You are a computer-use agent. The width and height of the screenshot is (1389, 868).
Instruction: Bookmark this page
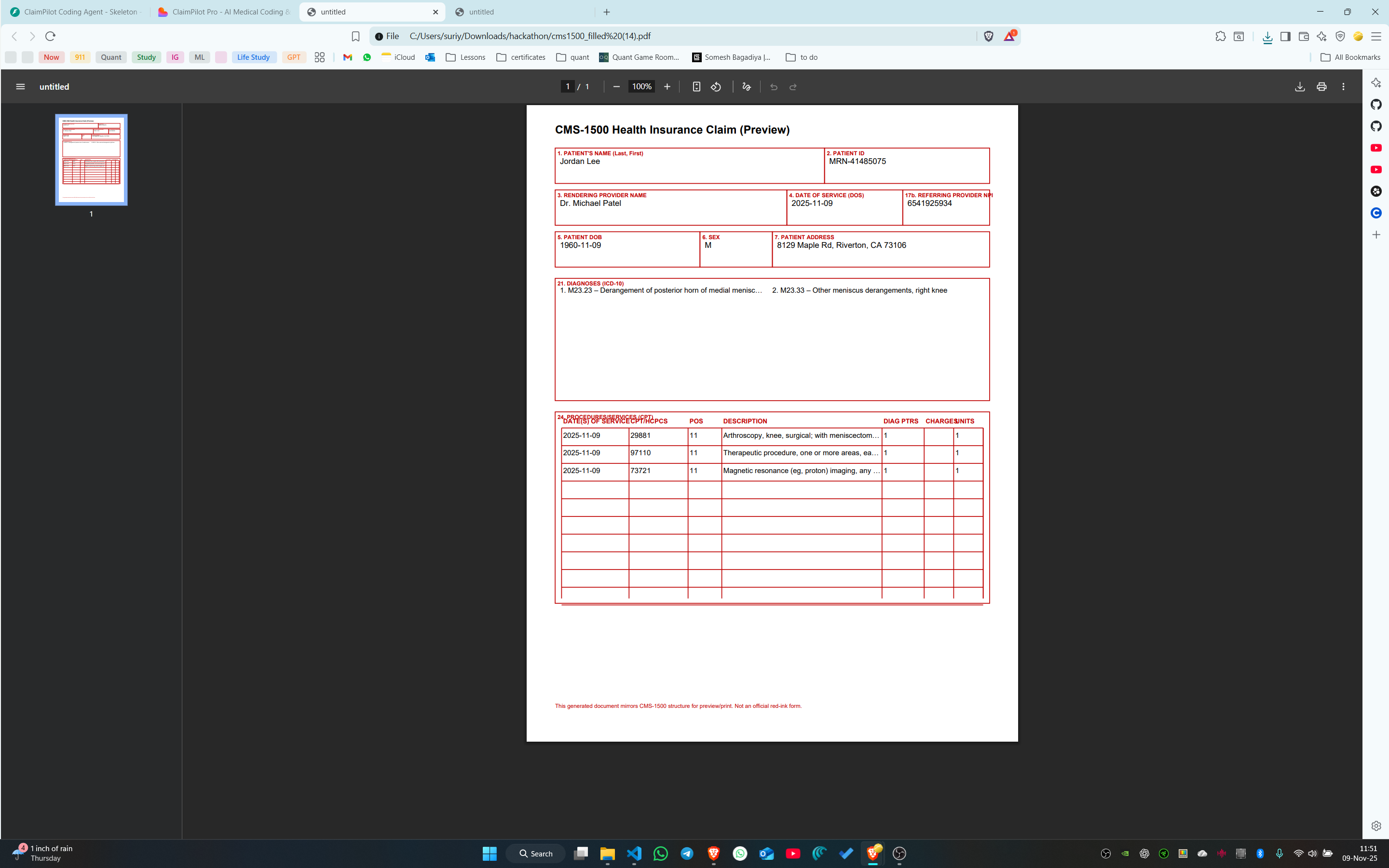(x=355, y=36)
